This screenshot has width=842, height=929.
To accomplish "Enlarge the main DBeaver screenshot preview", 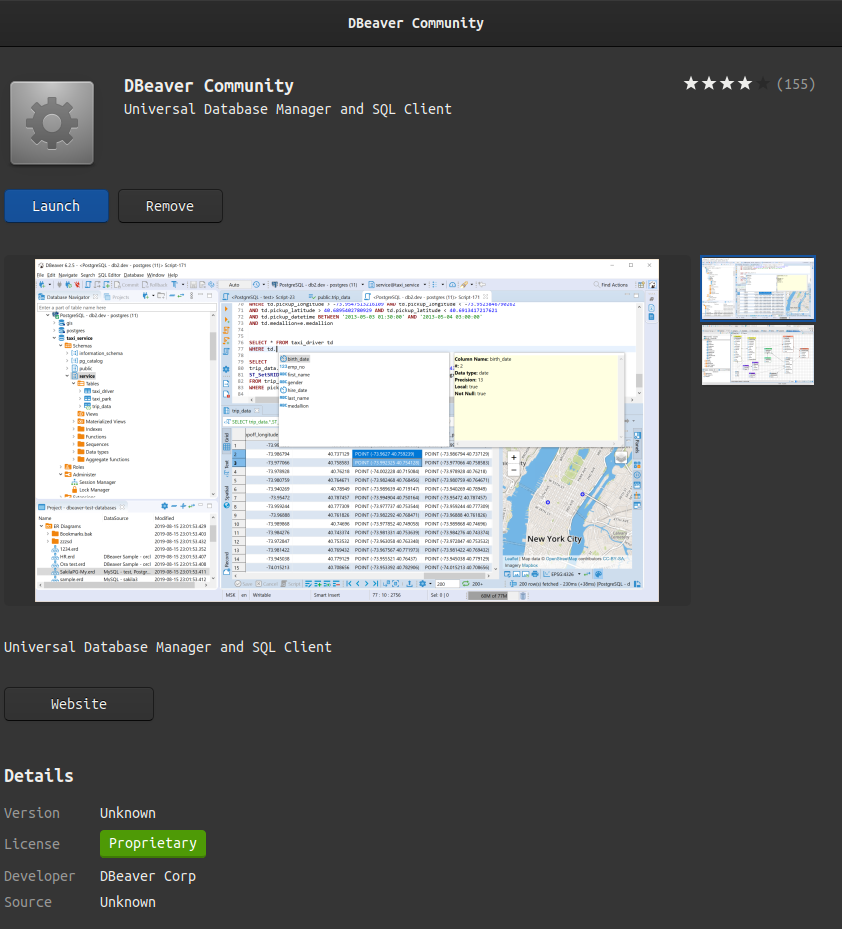I will pyautogui.click(x=347, y=430).
